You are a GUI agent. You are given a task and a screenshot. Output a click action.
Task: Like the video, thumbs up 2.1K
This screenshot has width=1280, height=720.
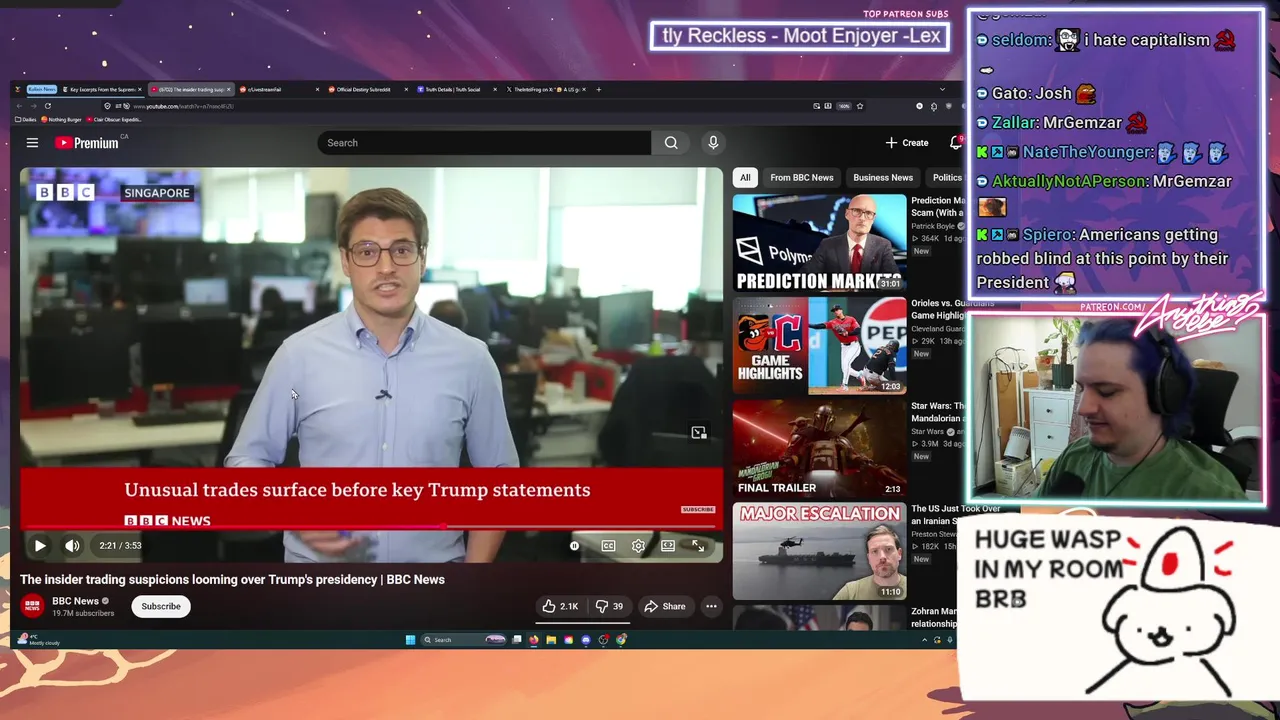pyautogui.click(x=560, y=606)
